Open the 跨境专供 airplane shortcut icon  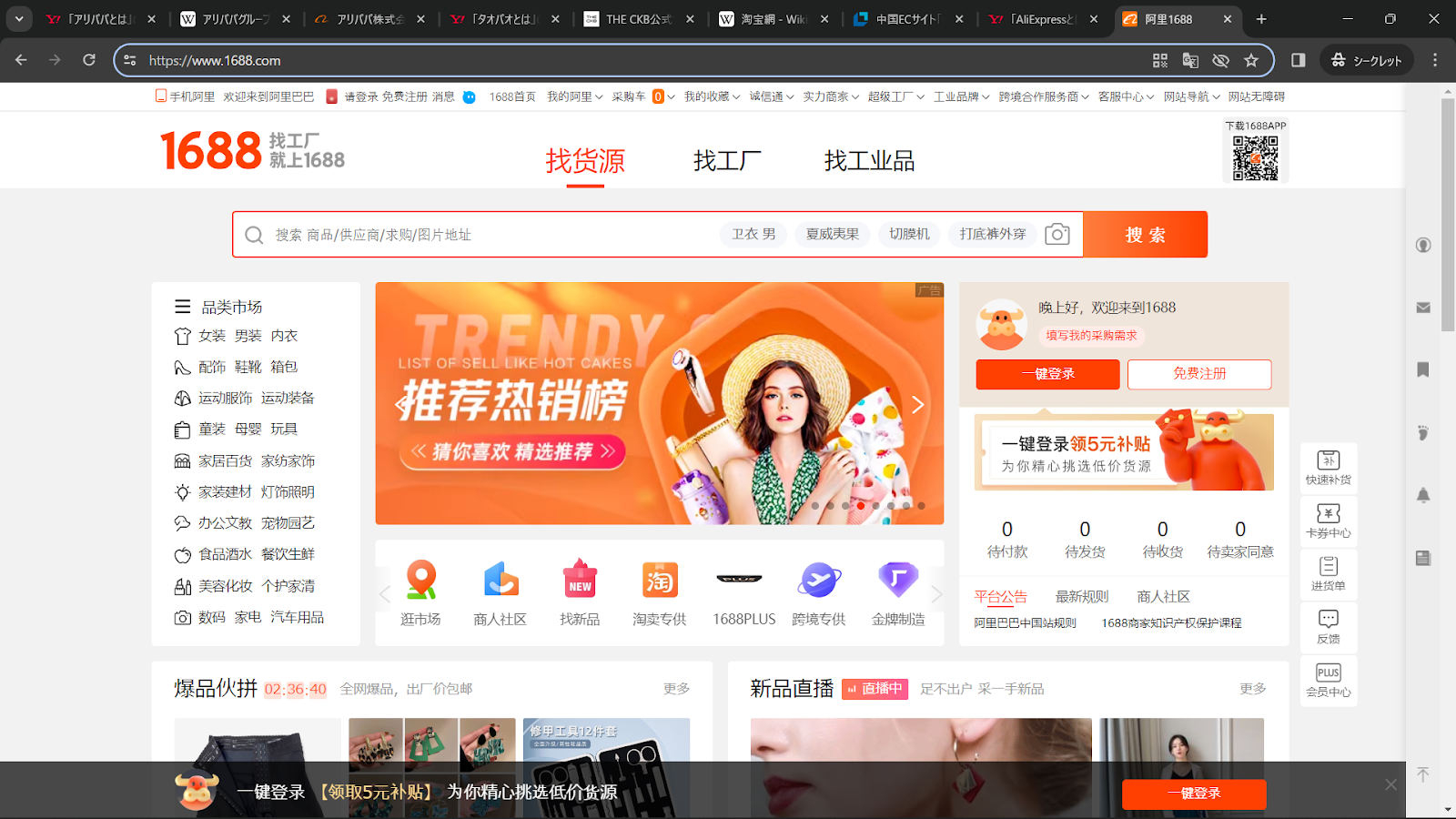click(x=819, y=580)
